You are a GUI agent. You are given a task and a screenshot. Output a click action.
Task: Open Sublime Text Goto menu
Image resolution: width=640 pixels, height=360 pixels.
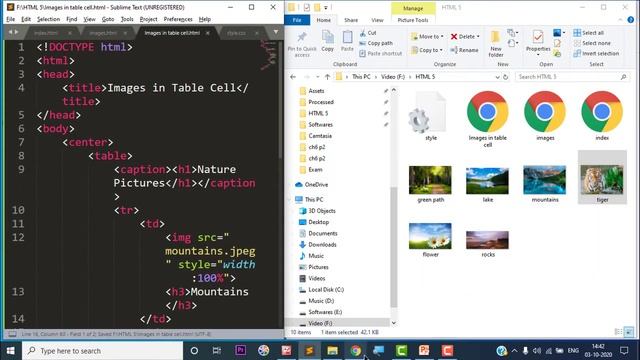(108, 19)
